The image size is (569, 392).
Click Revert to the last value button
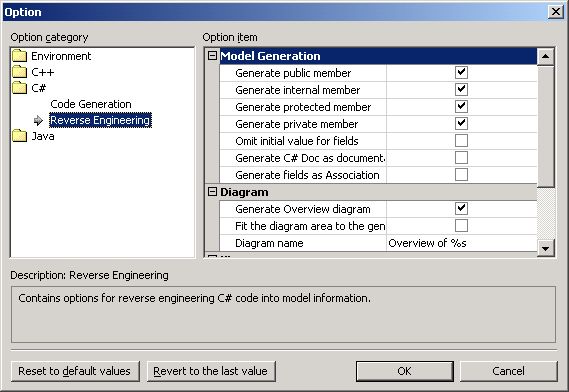tap(211, 371)
